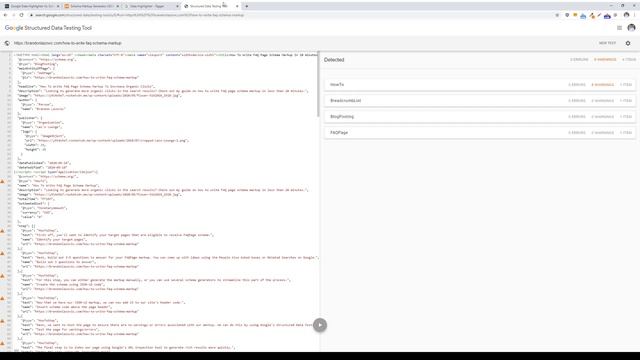
Task: Open the Google apps grid icon
Action: [x=619, y=28]
